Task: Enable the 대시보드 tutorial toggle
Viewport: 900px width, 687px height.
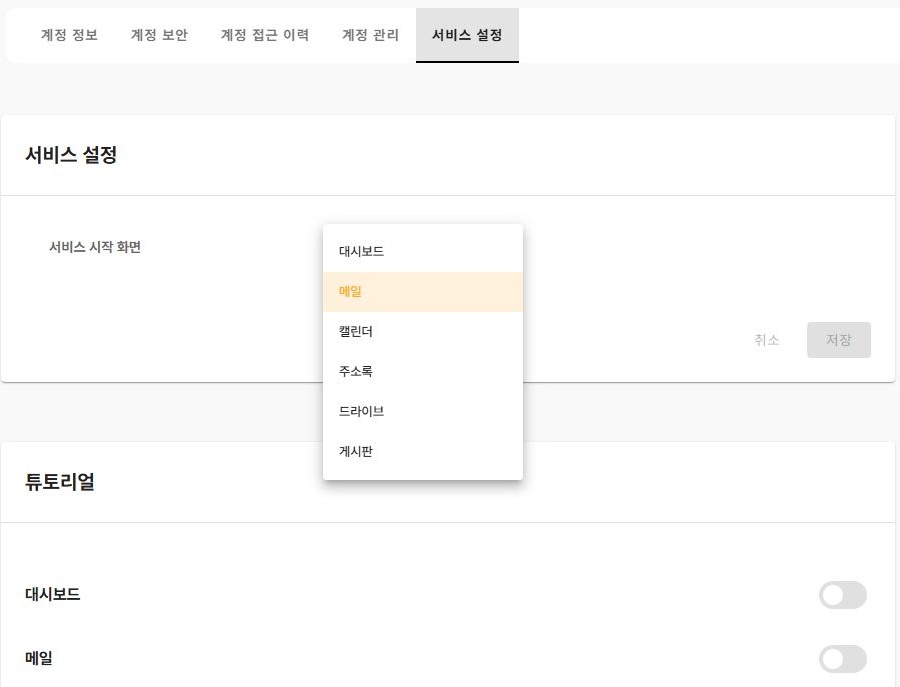Action: point(843,595)
